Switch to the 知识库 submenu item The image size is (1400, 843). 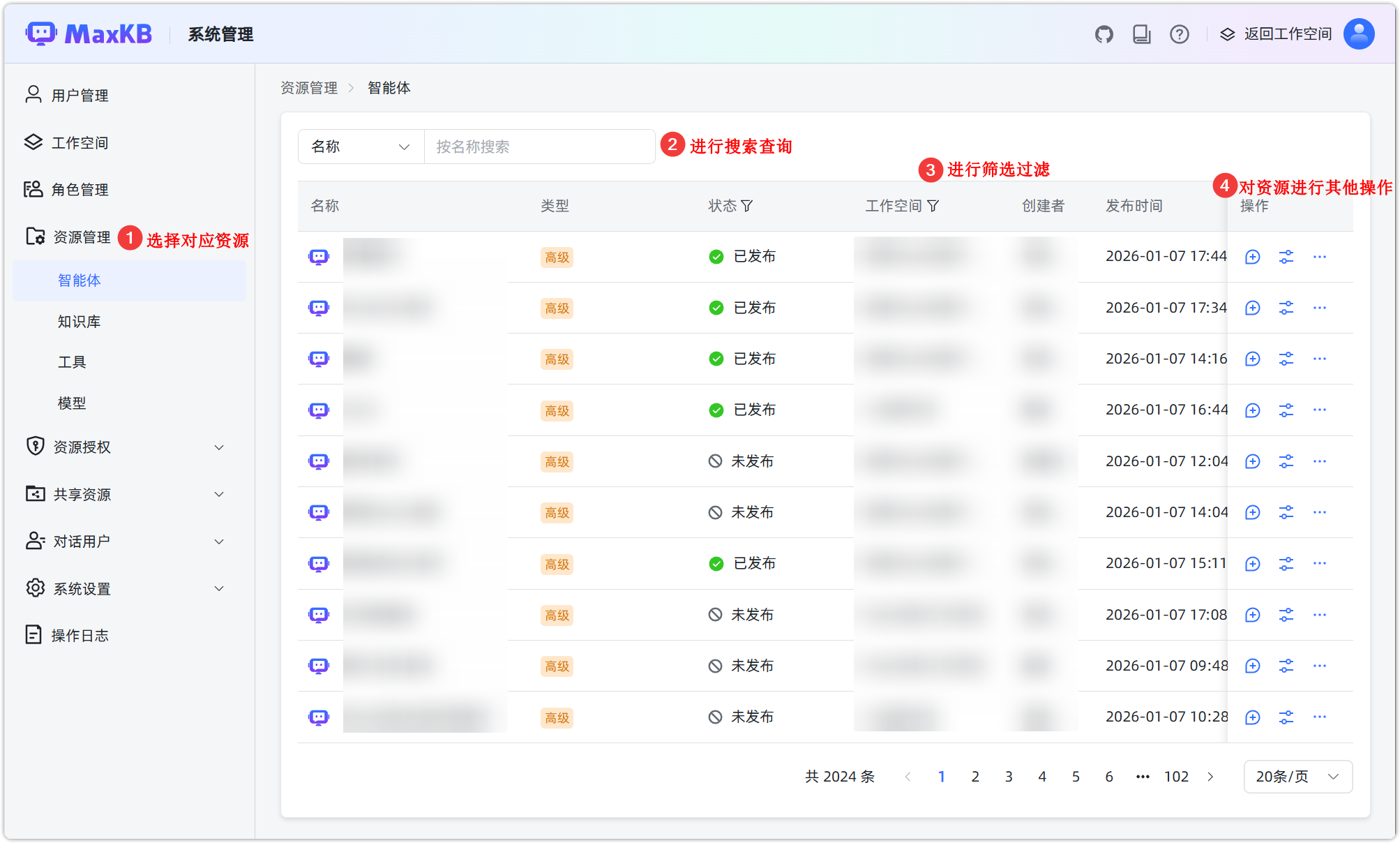(x=77, y=321)
